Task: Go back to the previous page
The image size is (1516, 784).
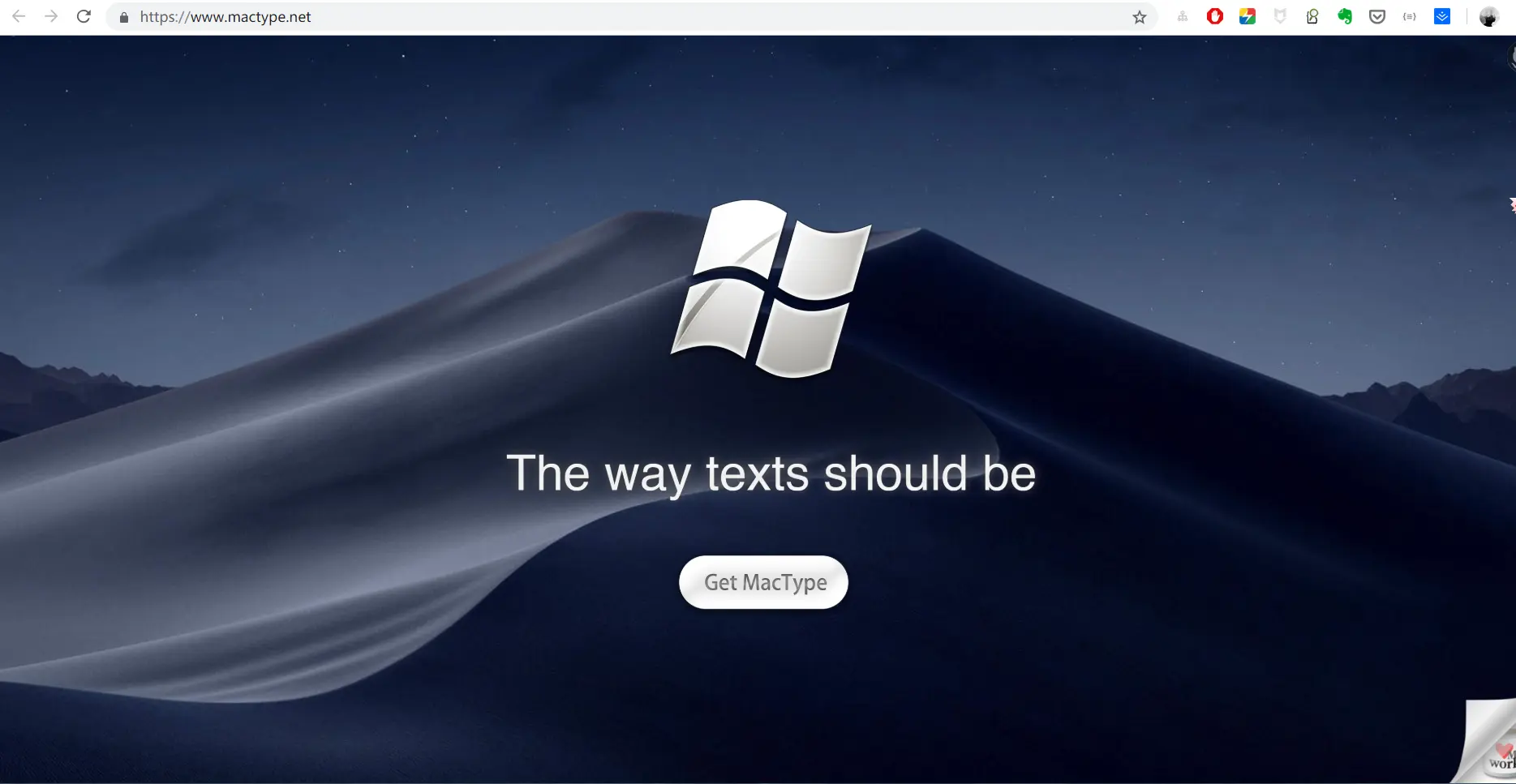Action: click(x=19, y=16)
